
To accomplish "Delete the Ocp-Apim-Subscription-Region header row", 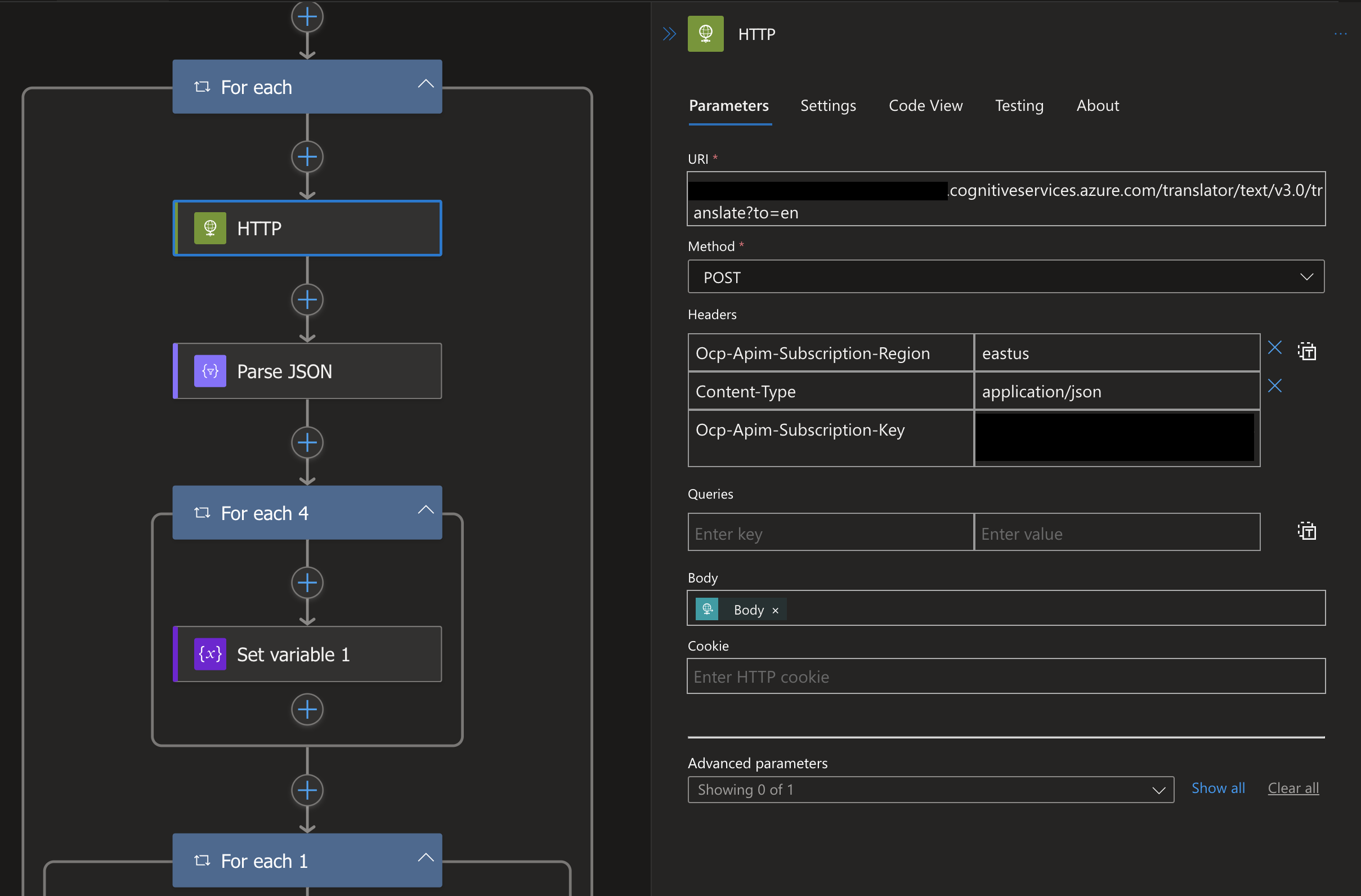I will click(x=1275, y=348).
